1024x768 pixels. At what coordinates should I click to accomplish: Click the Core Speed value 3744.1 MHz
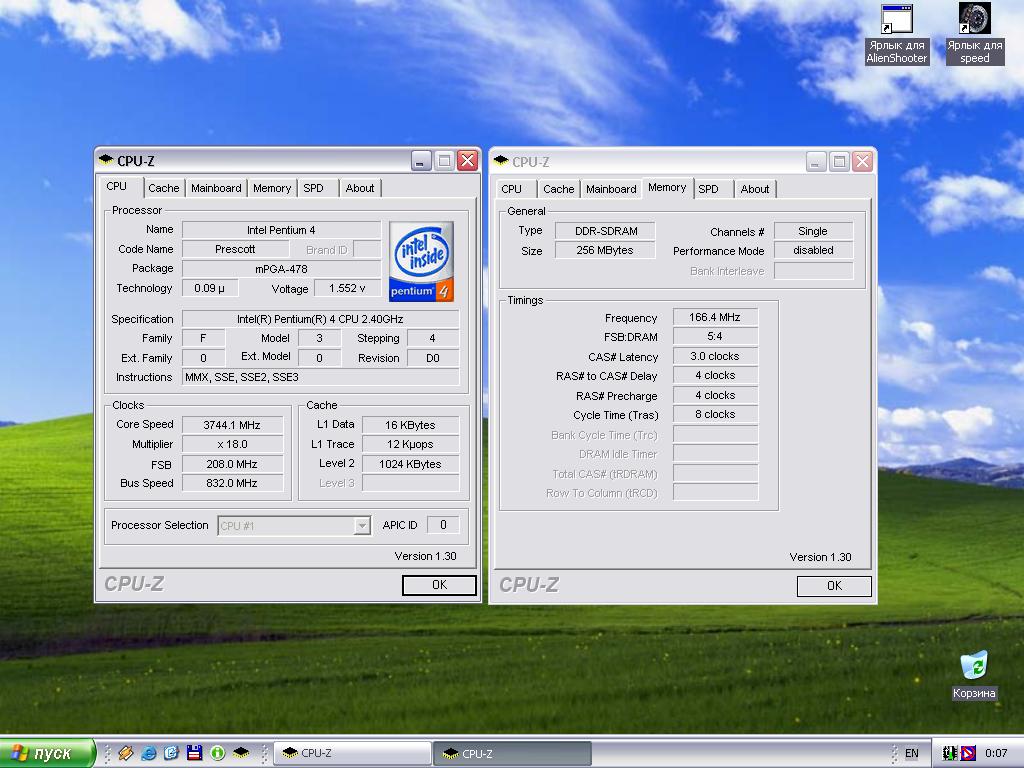[232, 425]
